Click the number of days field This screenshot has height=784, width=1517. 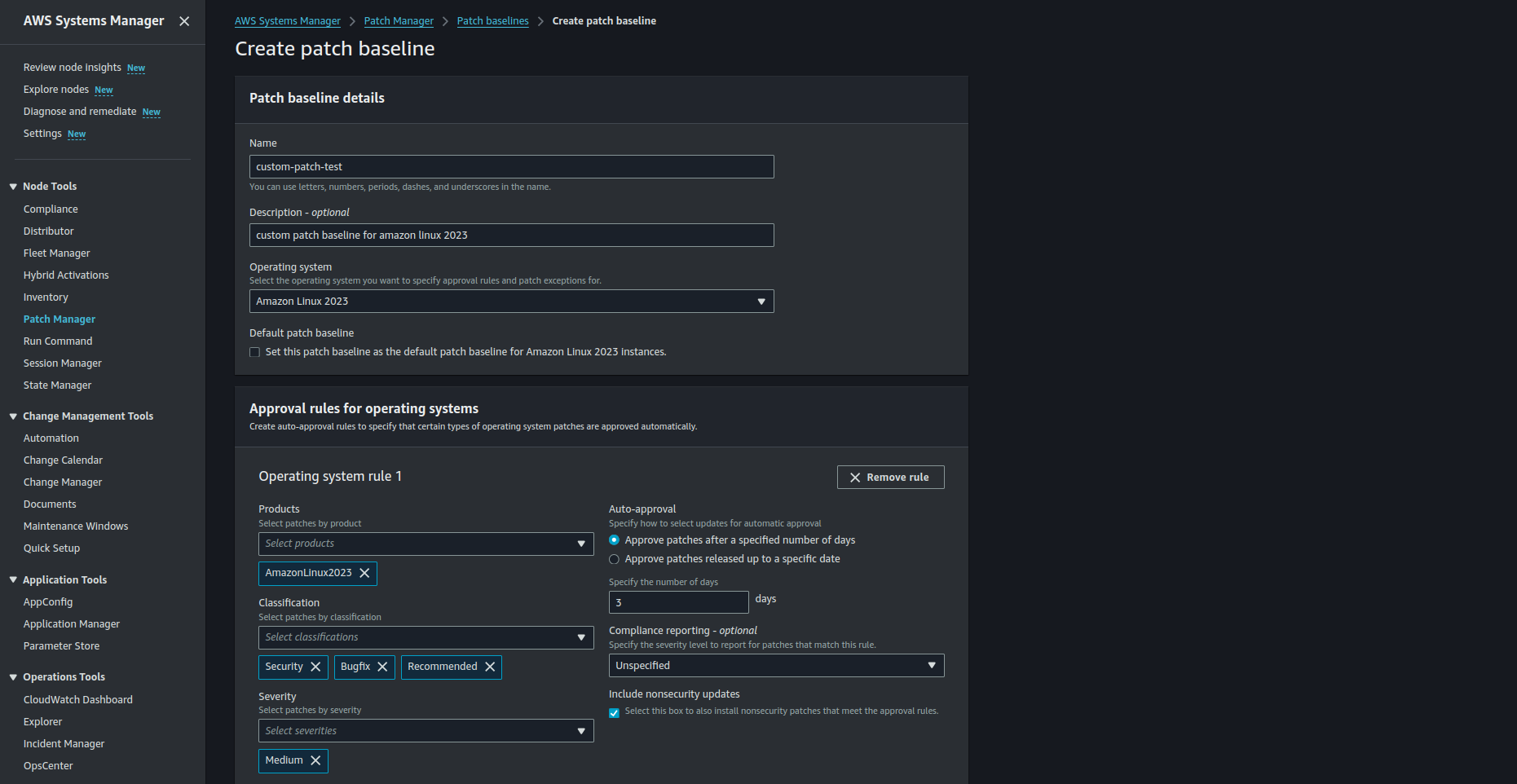pyautogui.click(x=678, y=602)
